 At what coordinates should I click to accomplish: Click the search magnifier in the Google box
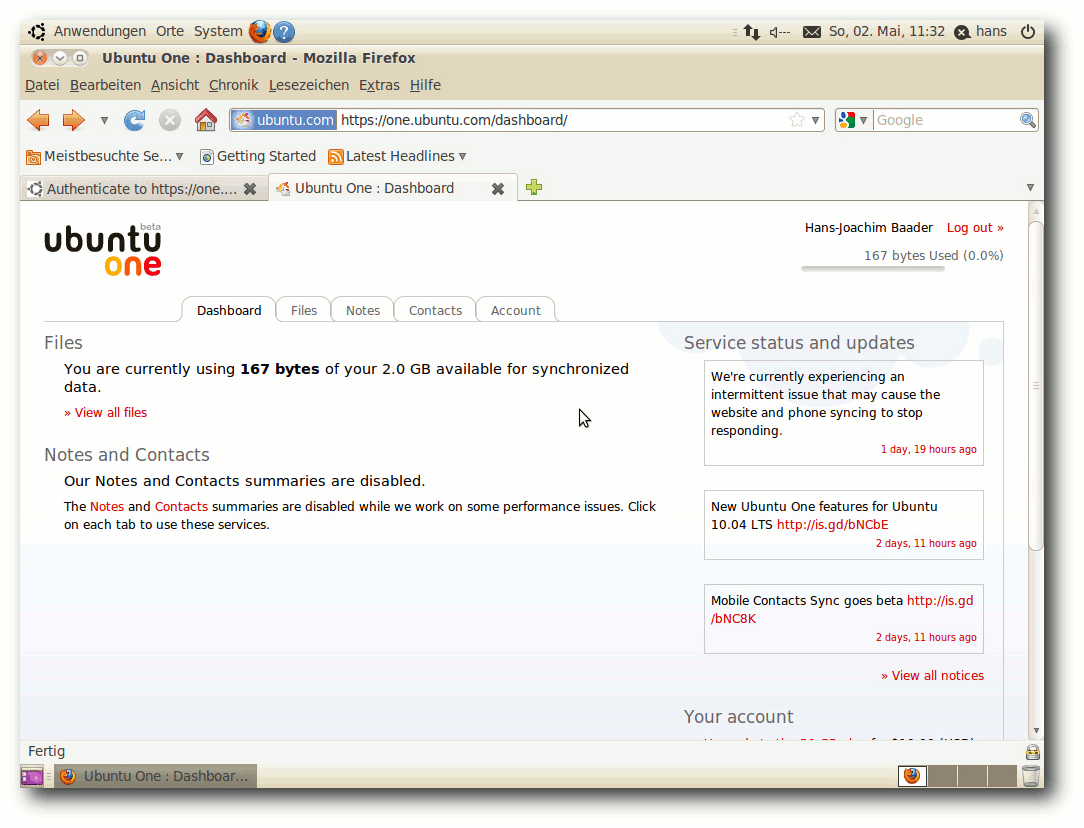[x=1027, y=120]
